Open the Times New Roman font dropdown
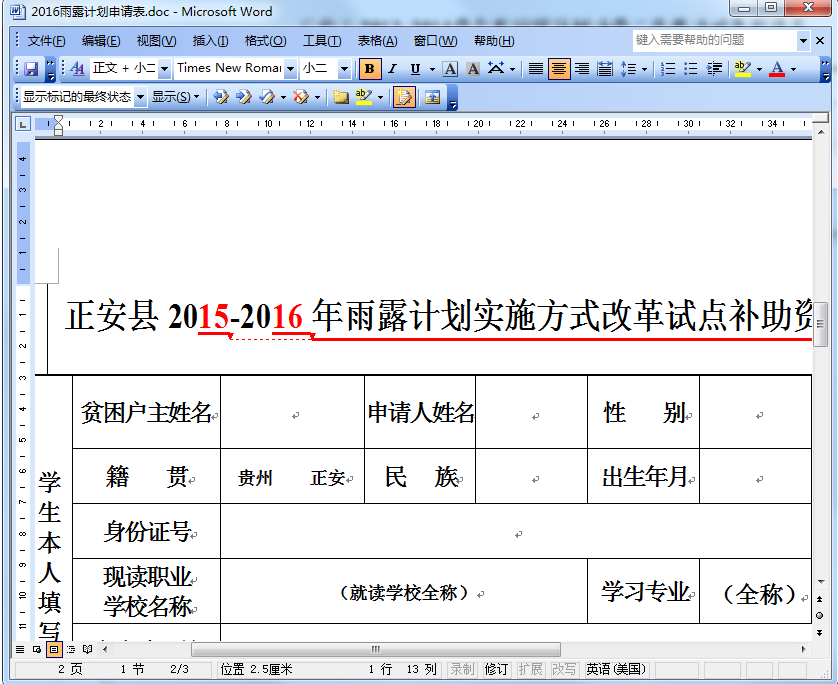 click(290, 68)
